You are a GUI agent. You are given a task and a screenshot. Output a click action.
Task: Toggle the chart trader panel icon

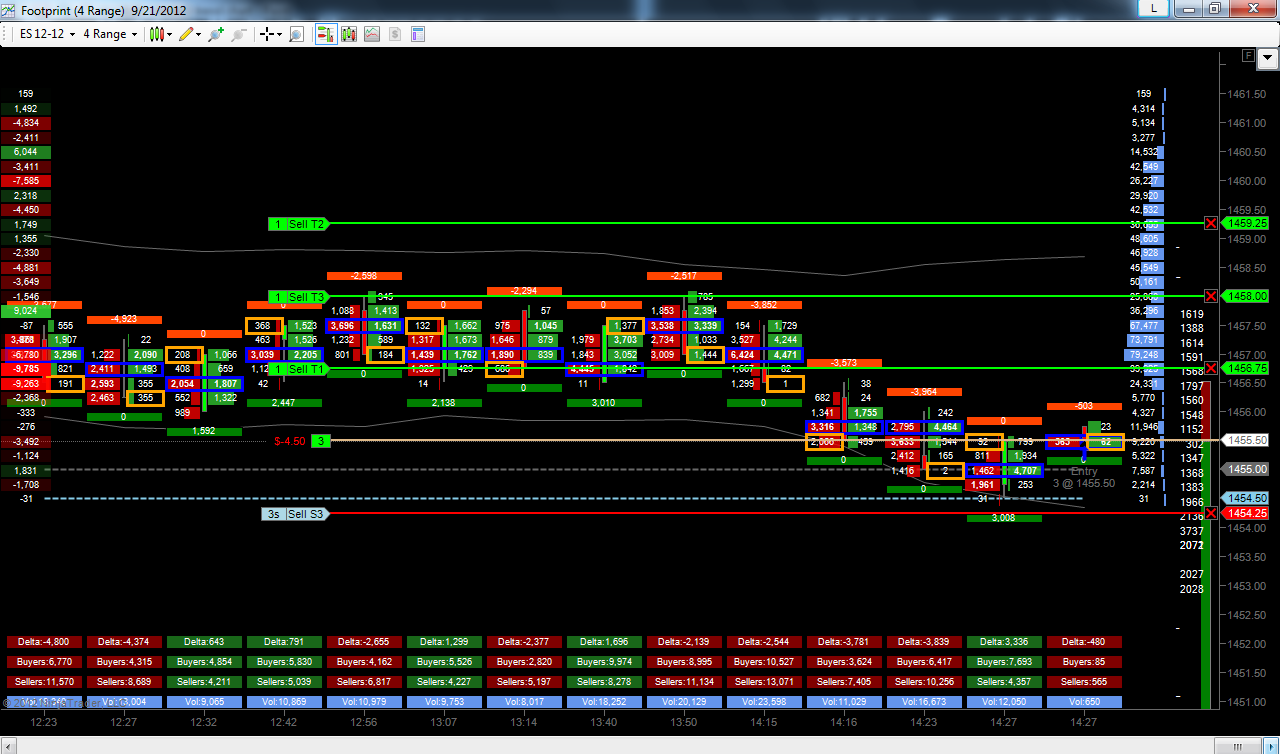pos(326,34)
